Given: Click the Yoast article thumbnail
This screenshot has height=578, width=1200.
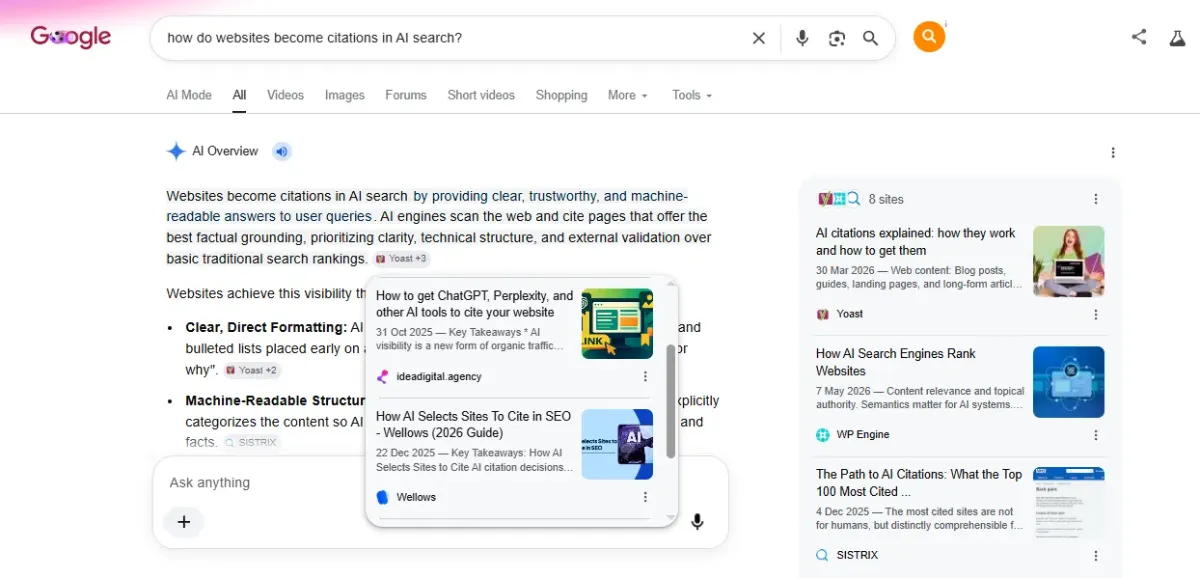Looking at the screenshot, I should pyautogui.click(x=1068, y=261).
